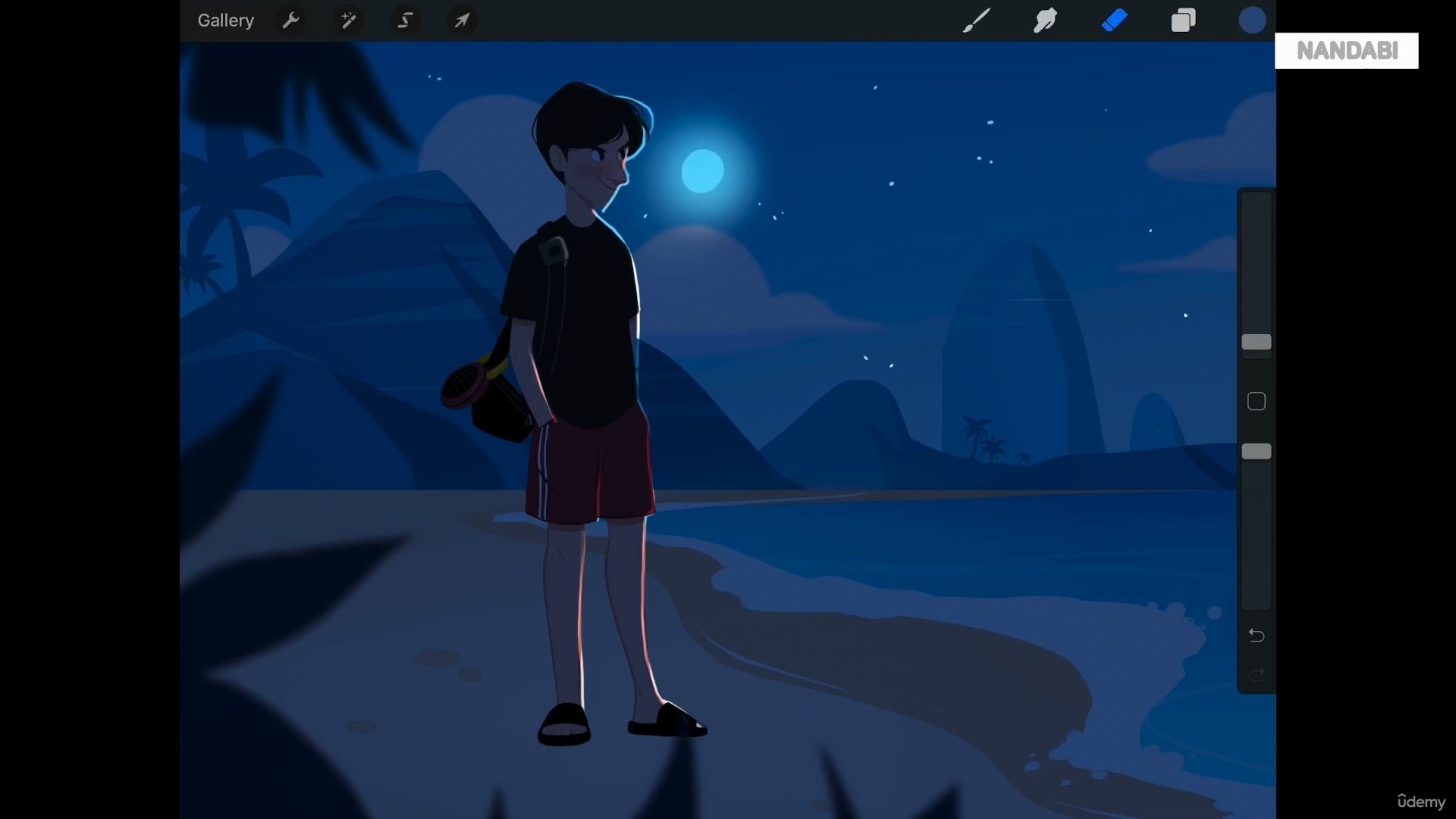
Task: Select the Paint brush tool
Action: tap(976, 20)
